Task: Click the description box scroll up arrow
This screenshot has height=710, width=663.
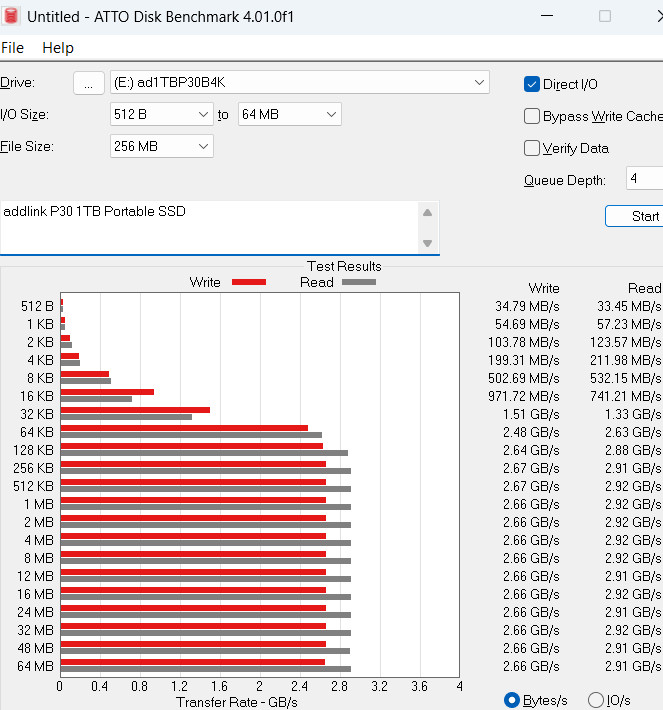Action: pyautogui.click(x=427, y=213)
